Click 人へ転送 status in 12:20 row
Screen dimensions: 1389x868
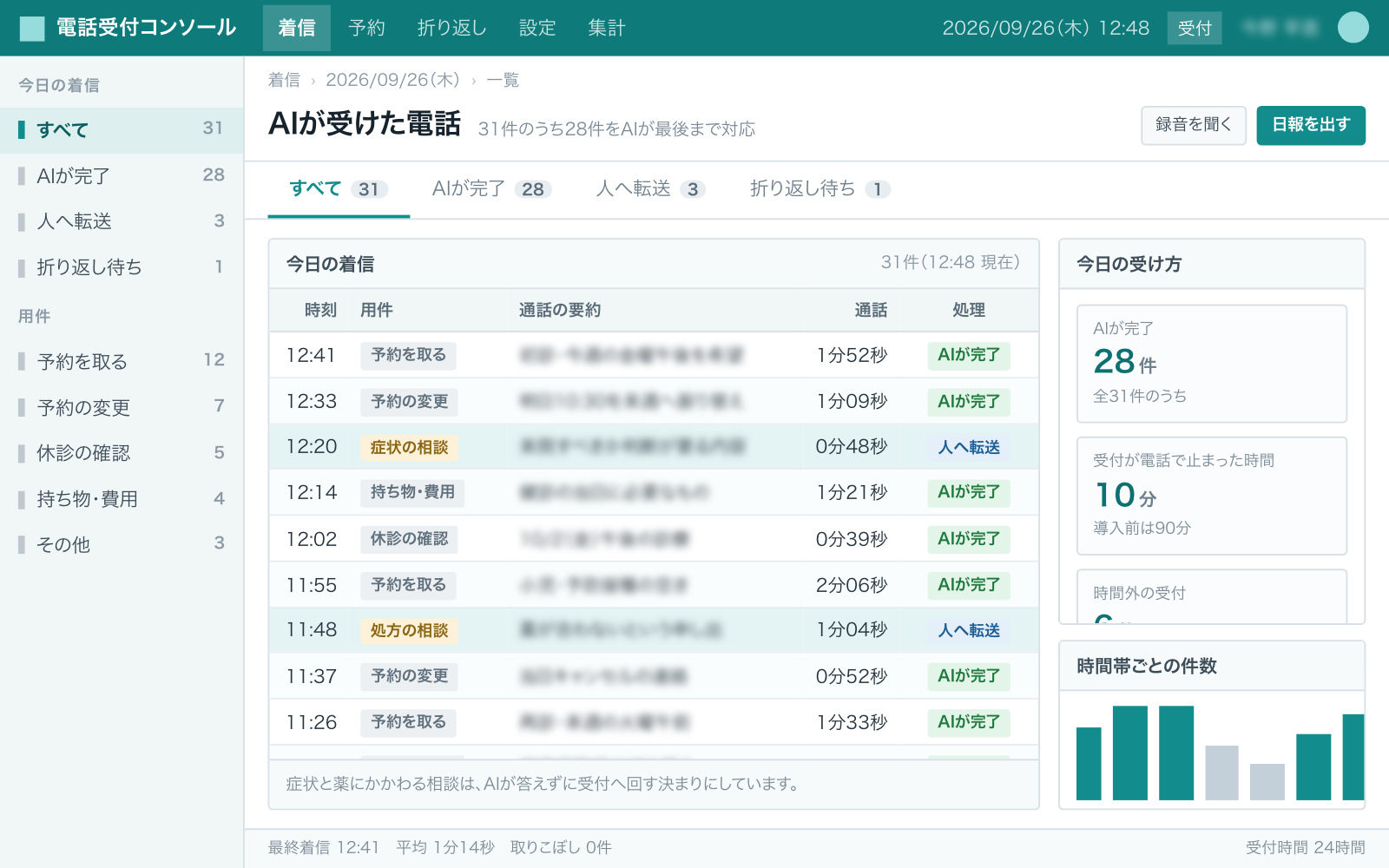969,448
